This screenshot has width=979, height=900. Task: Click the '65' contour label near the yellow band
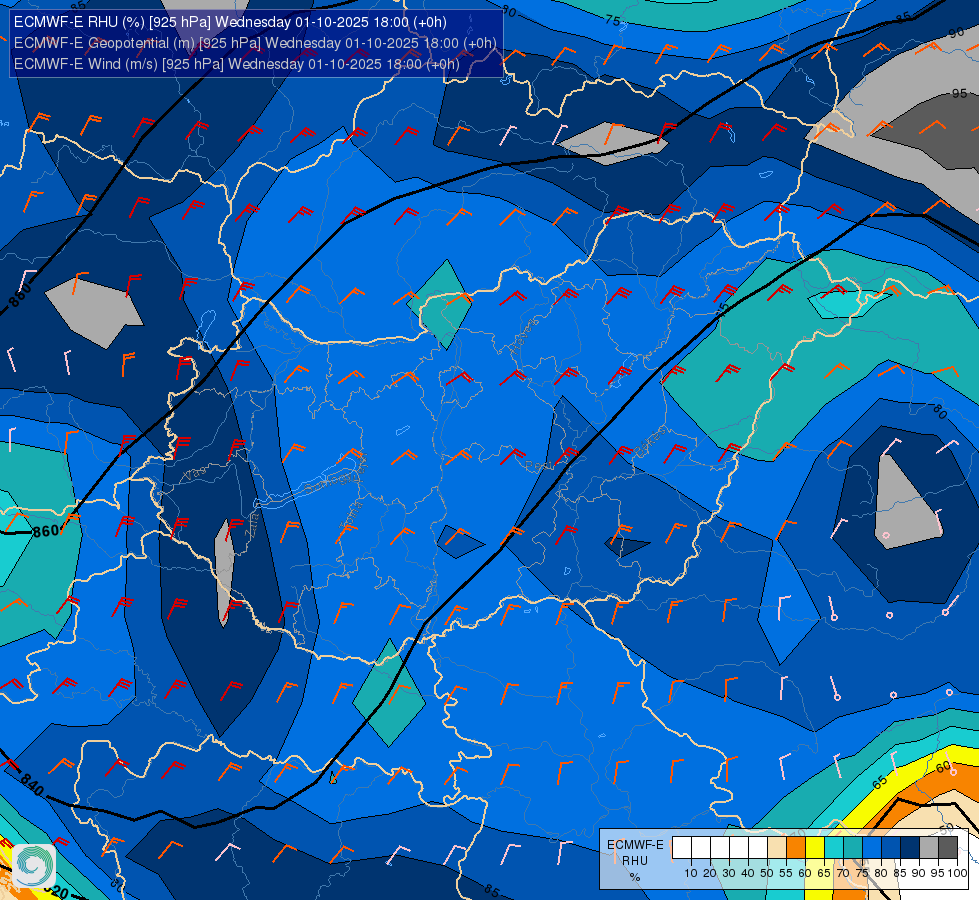[879, 782]
